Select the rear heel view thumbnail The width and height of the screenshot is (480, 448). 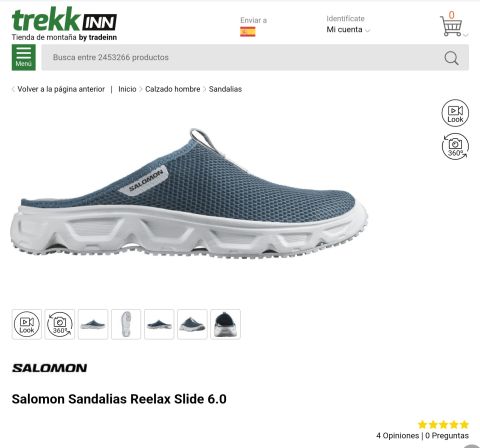coord(225,324)
